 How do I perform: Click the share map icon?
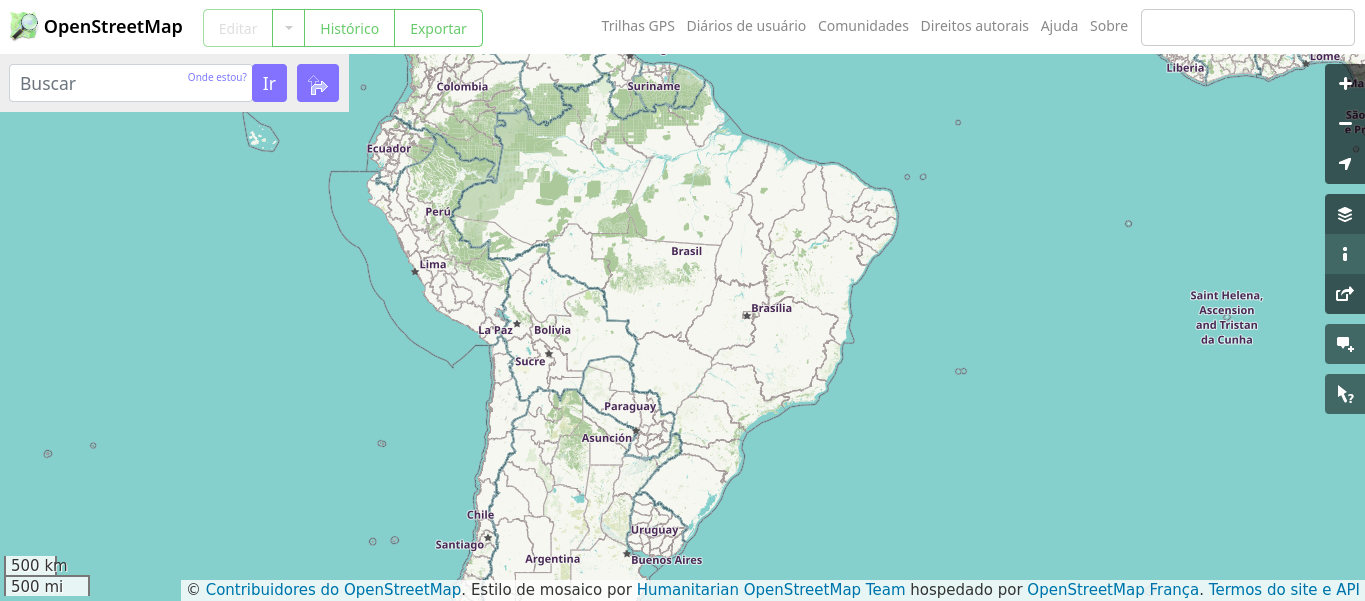click(1345, 293)
